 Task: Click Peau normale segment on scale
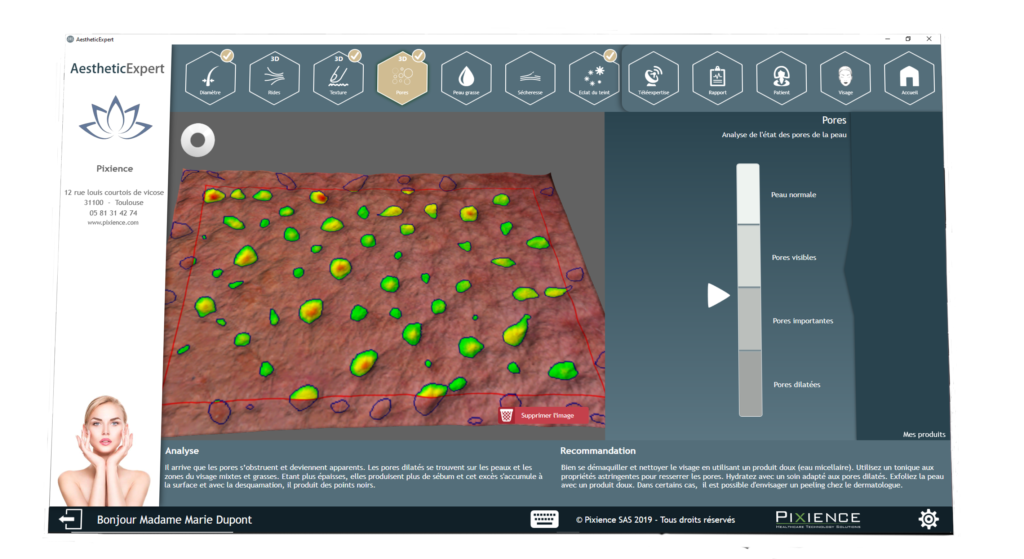[x=748, y=195]
